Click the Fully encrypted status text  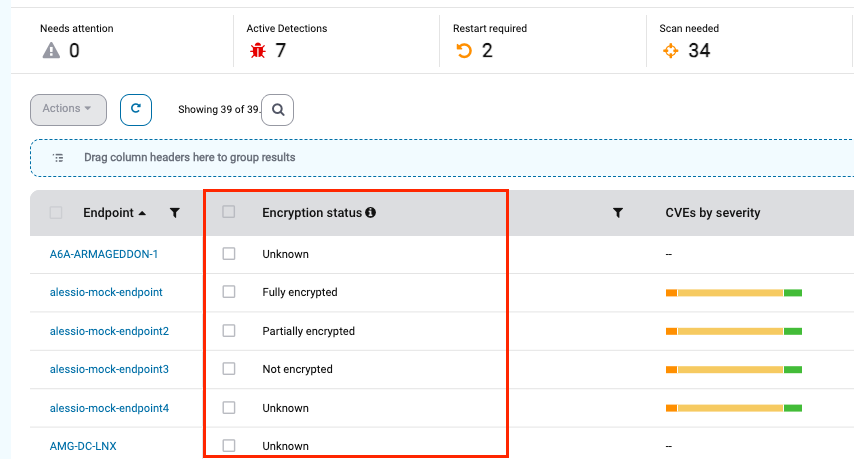pos(300,292)
